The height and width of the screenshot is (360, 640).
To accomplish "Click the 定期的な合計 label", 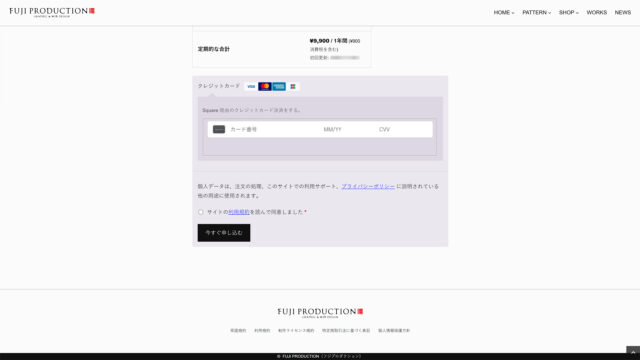I will 213,49.
